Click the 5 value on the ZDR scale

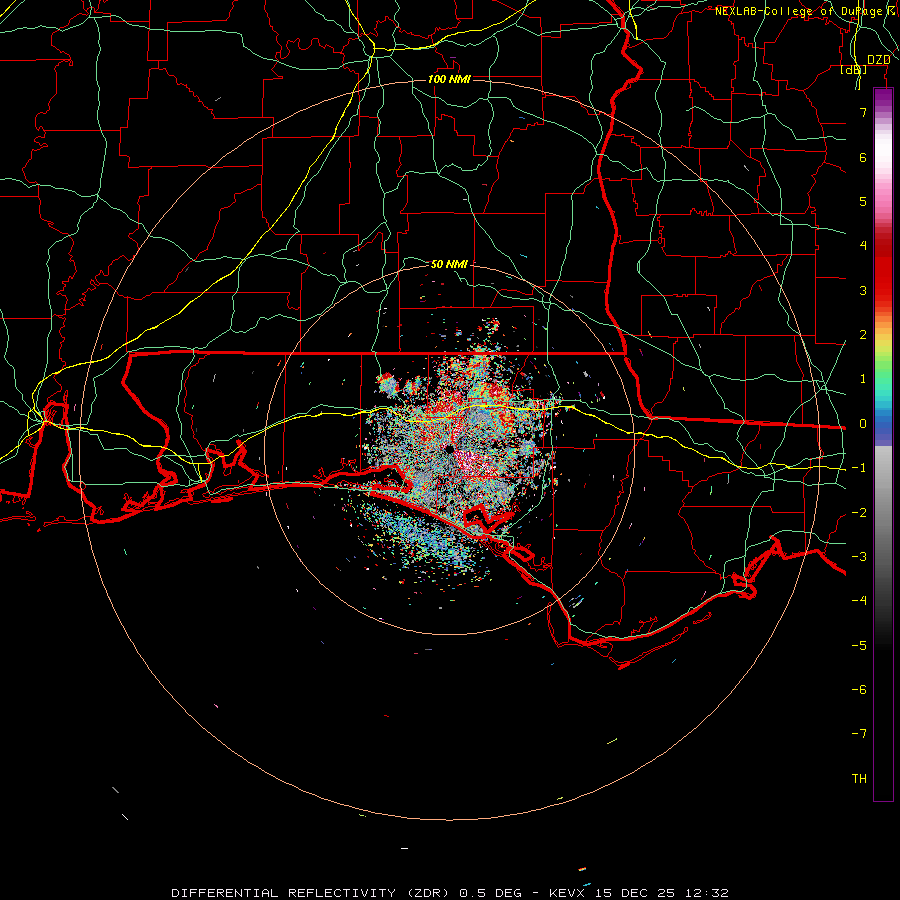[x=863, y=201]
